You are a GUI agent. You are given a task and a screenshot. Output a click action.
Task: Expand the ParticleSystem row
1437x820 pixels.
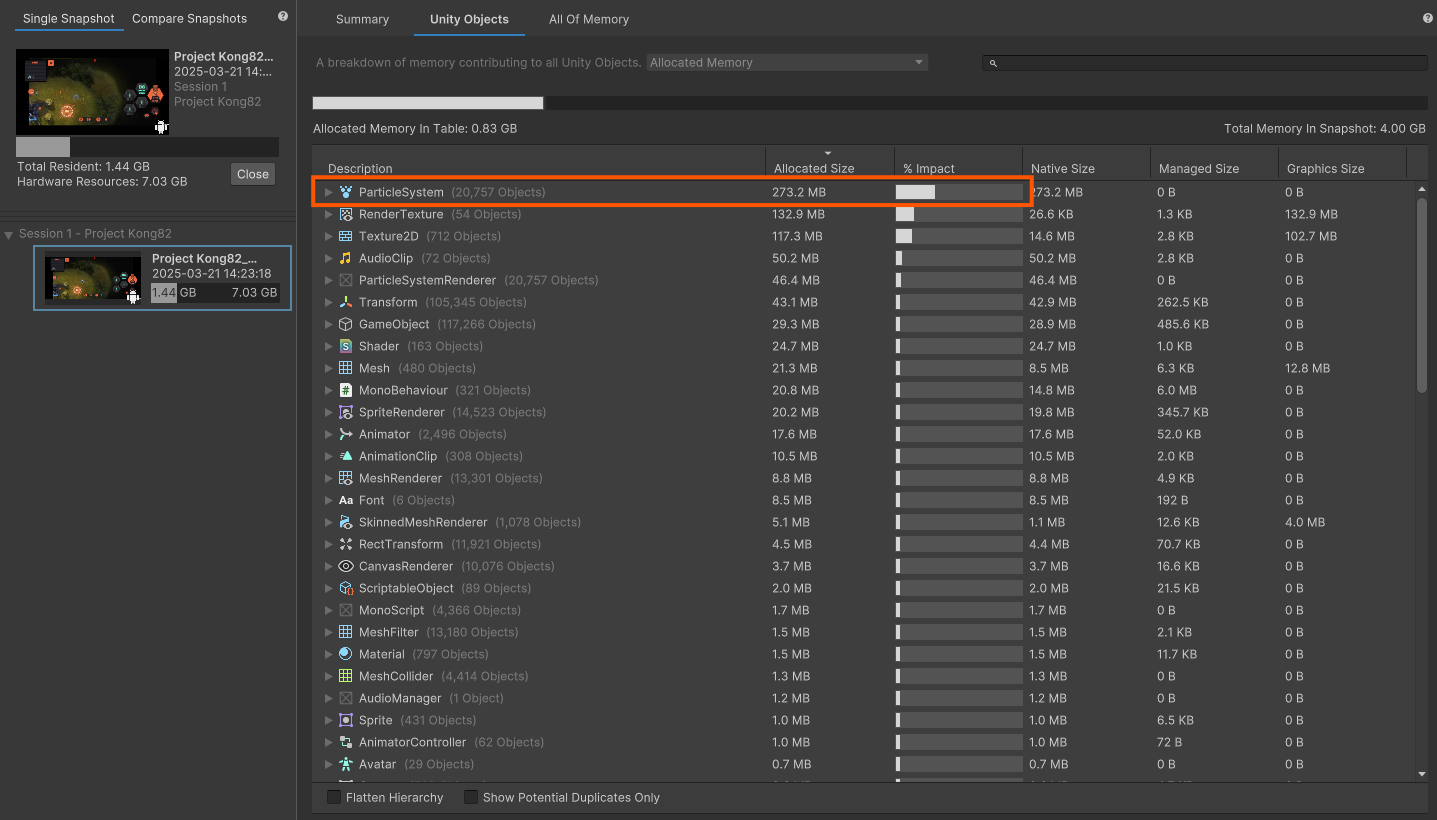328,192
